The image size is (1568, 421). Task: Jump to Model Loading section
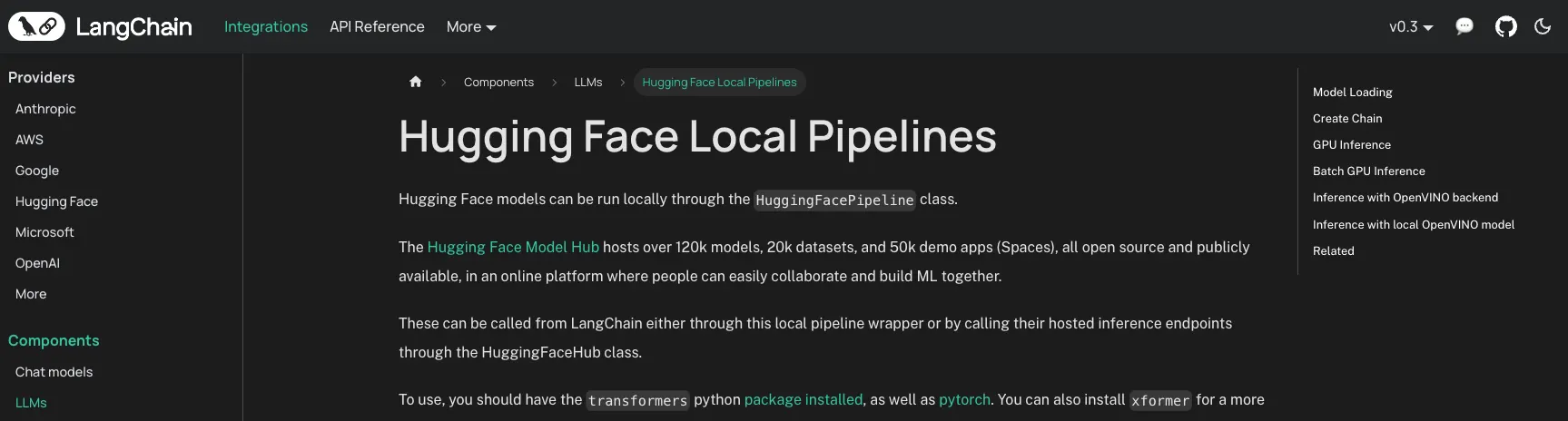tap(1352, 92)
